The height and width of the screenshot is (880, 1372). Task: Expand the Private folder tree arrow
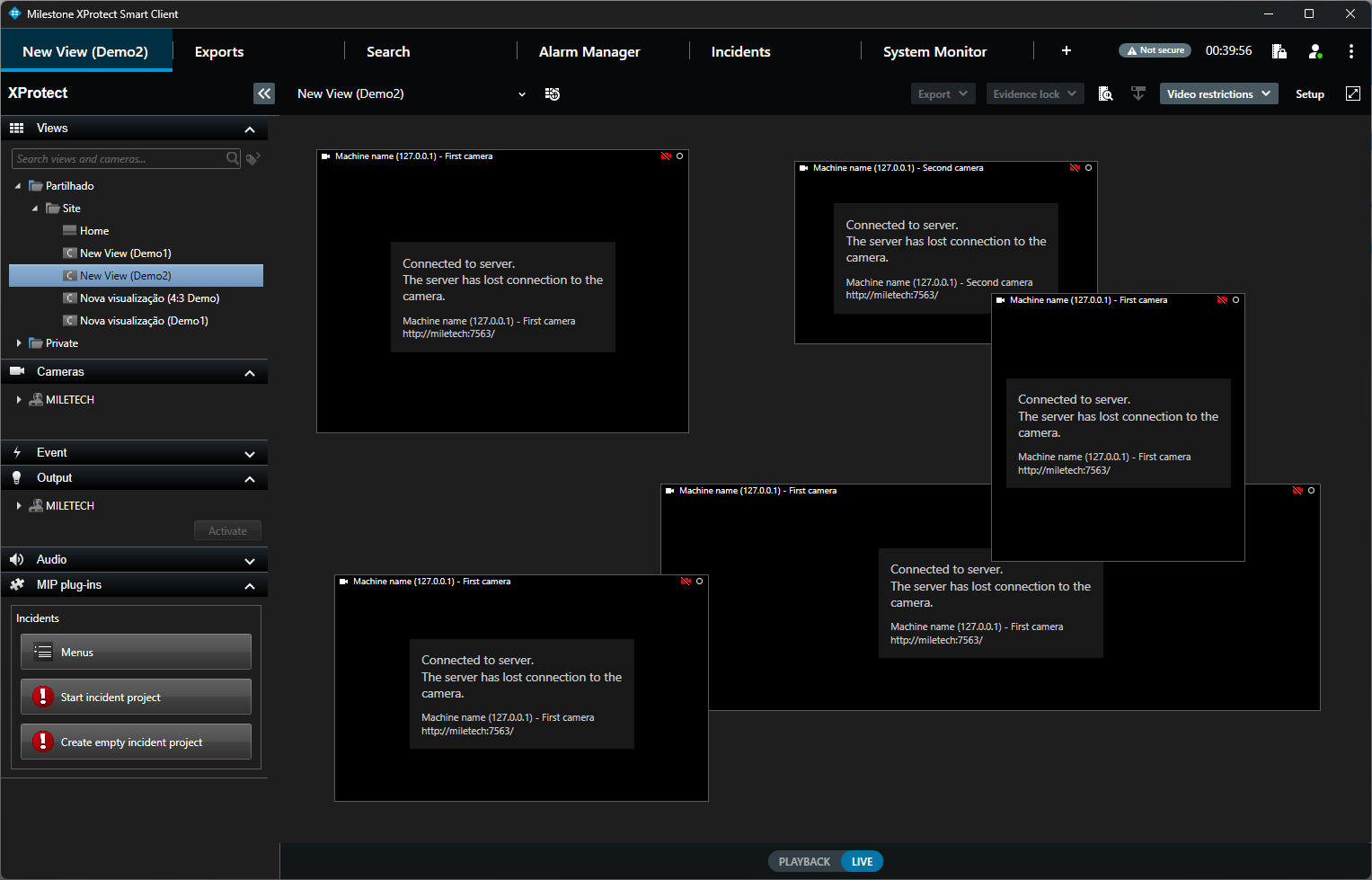tap(18, 343)
